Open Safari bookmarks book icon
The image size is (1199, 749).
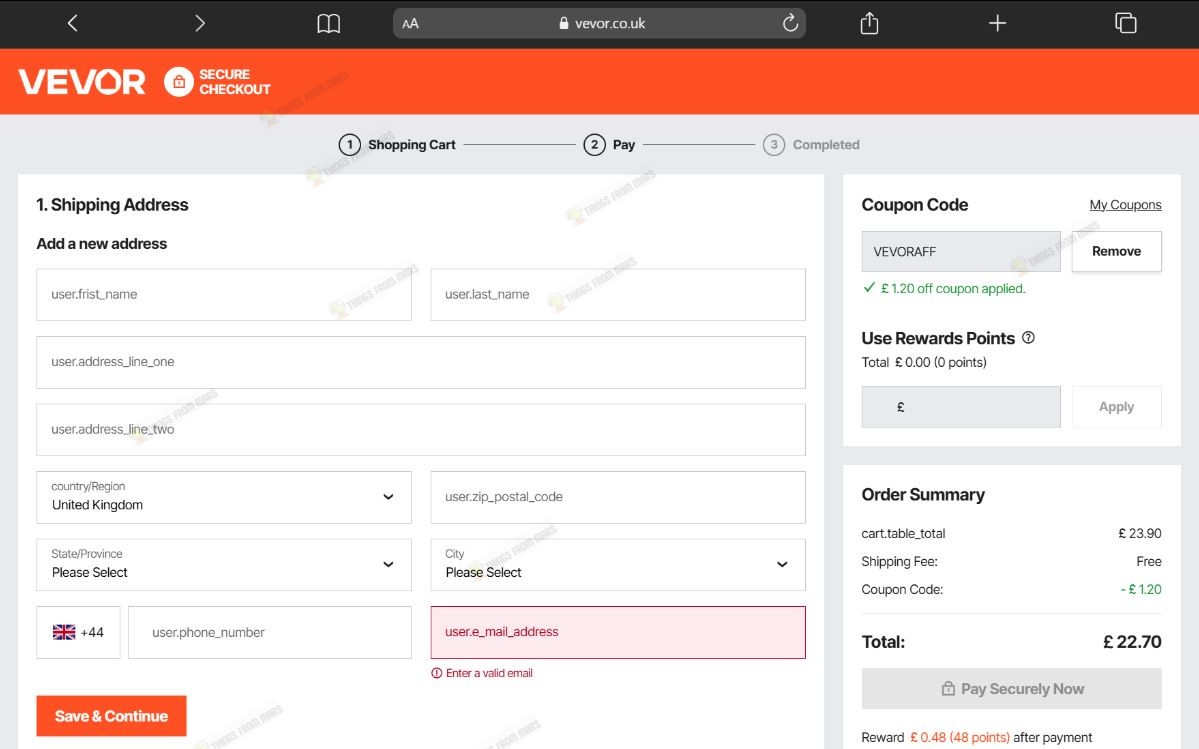coord(329,24)
